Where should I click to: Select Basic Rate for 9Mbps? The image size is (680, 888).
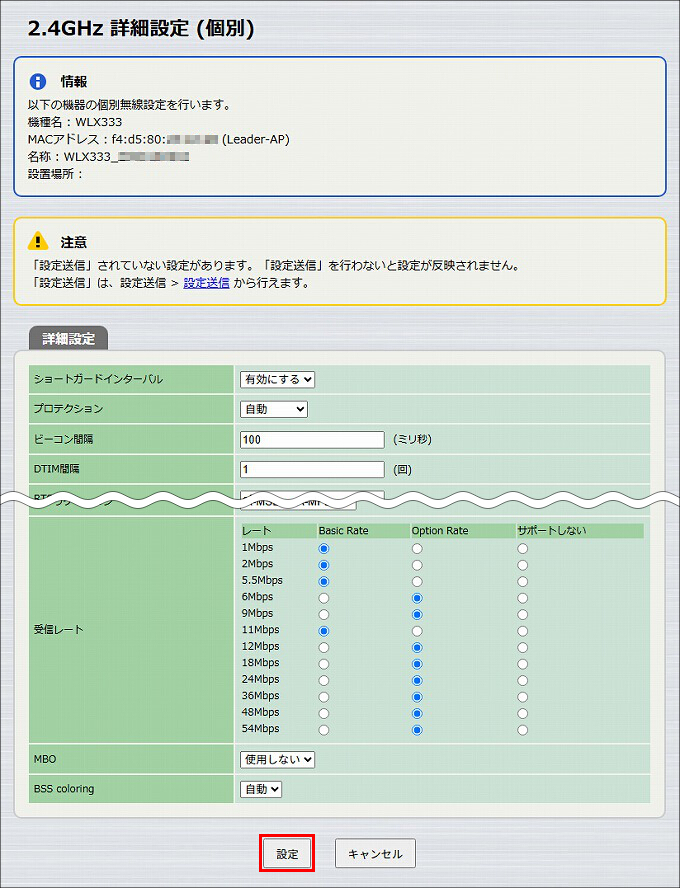[324, 614]
